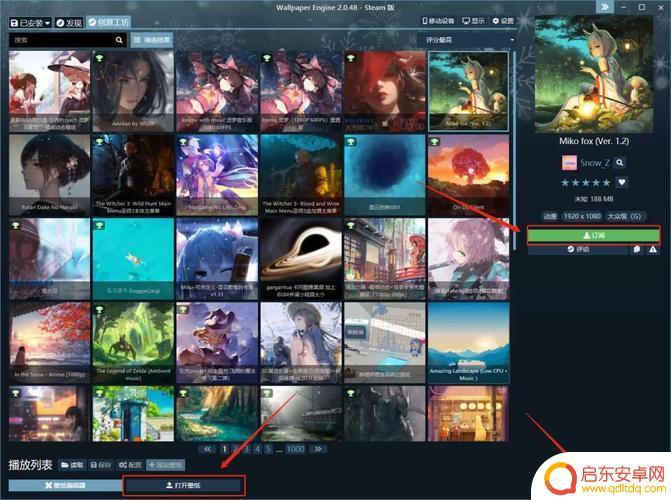This screenshot has height=500, width=671.
Task: Click the wallpaper grid vertical scrollbar
Action: (514, 151)
